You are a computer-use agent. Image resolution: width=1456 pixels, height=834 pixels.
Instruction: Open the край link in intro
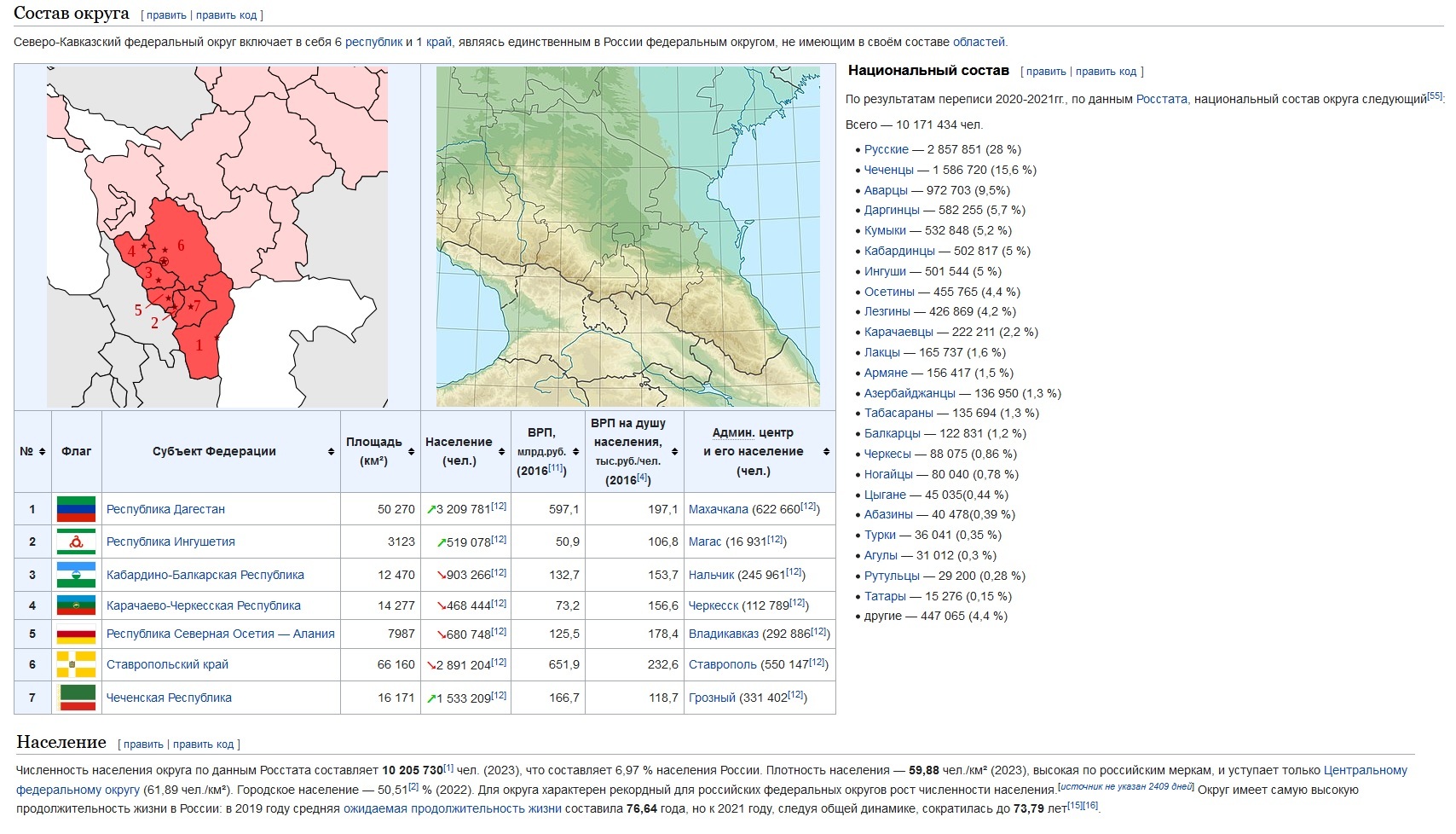click(x=438, y=42)
